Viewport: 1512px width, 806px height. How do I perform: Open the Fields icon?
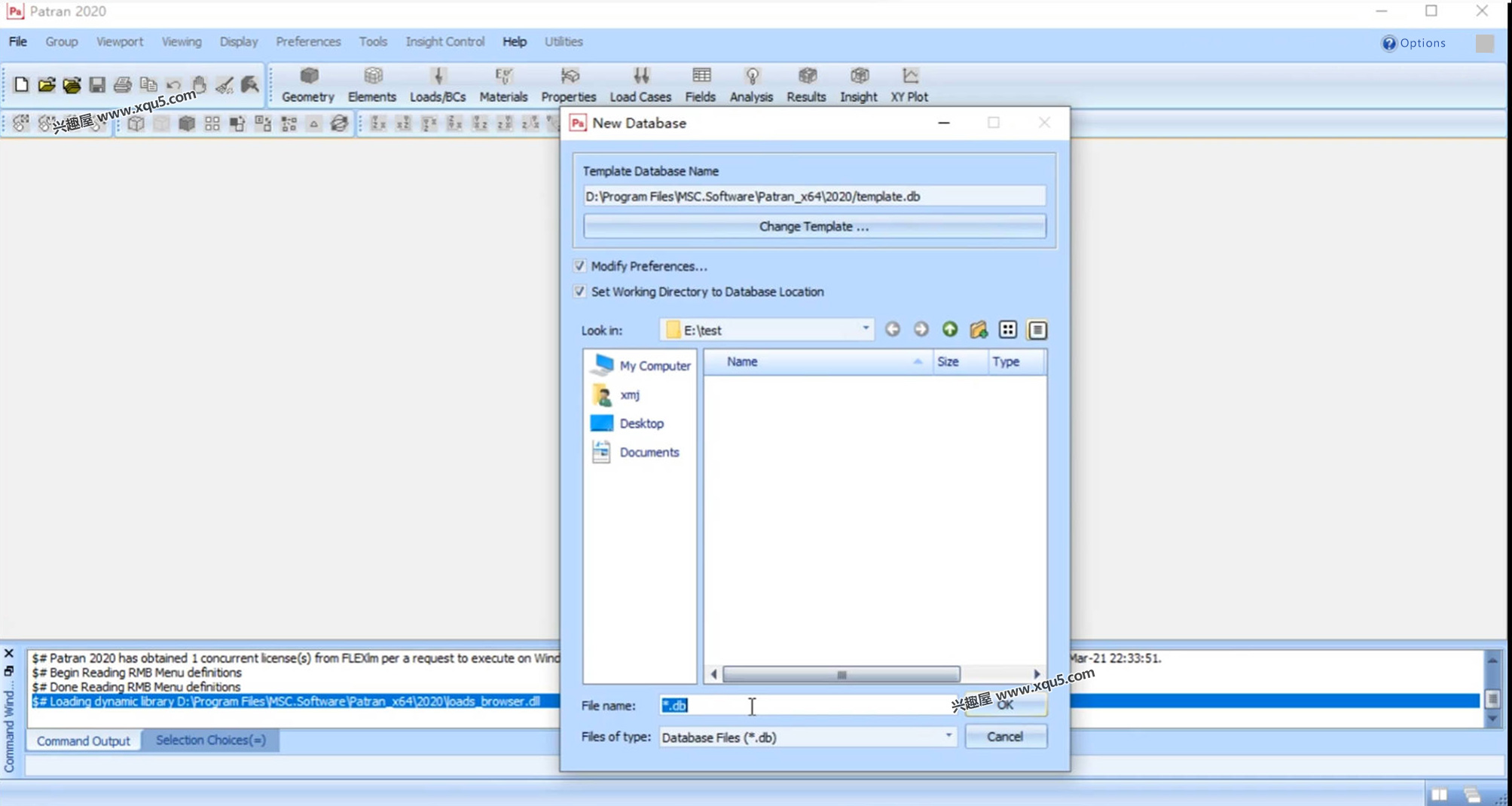(701, 84)
